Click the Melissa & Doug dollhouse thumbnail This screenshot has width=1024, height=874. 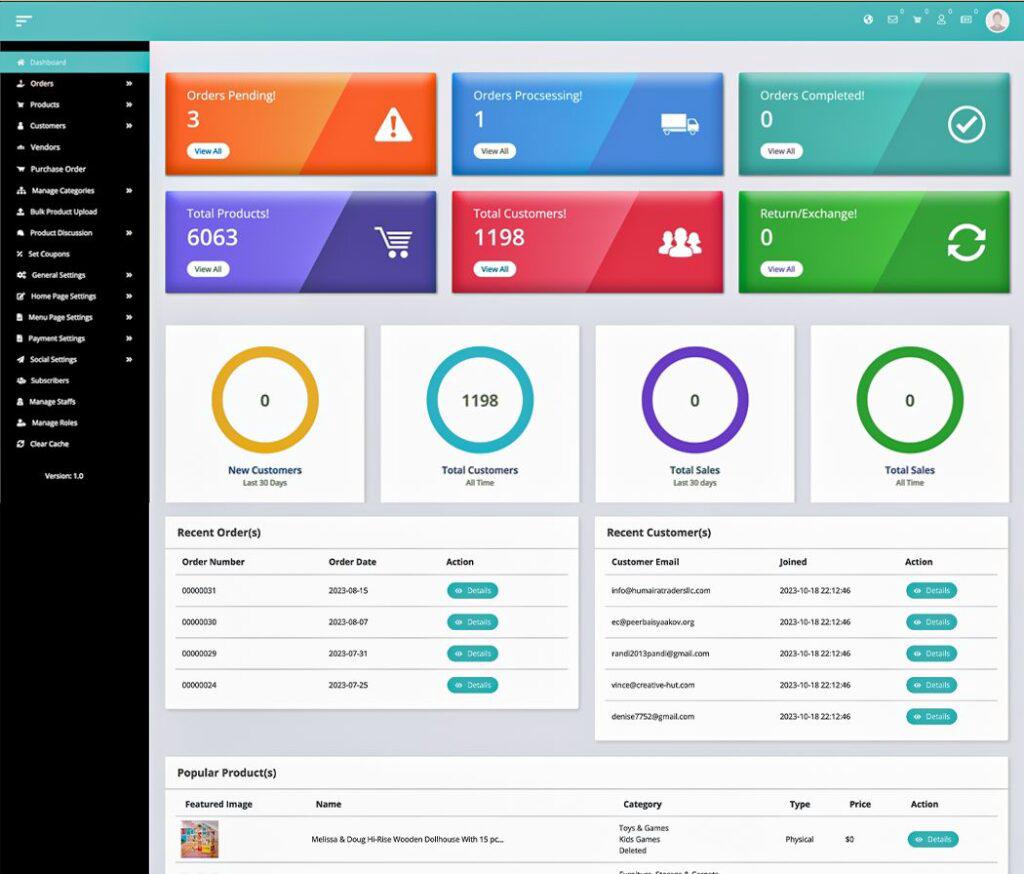[199, 839]
